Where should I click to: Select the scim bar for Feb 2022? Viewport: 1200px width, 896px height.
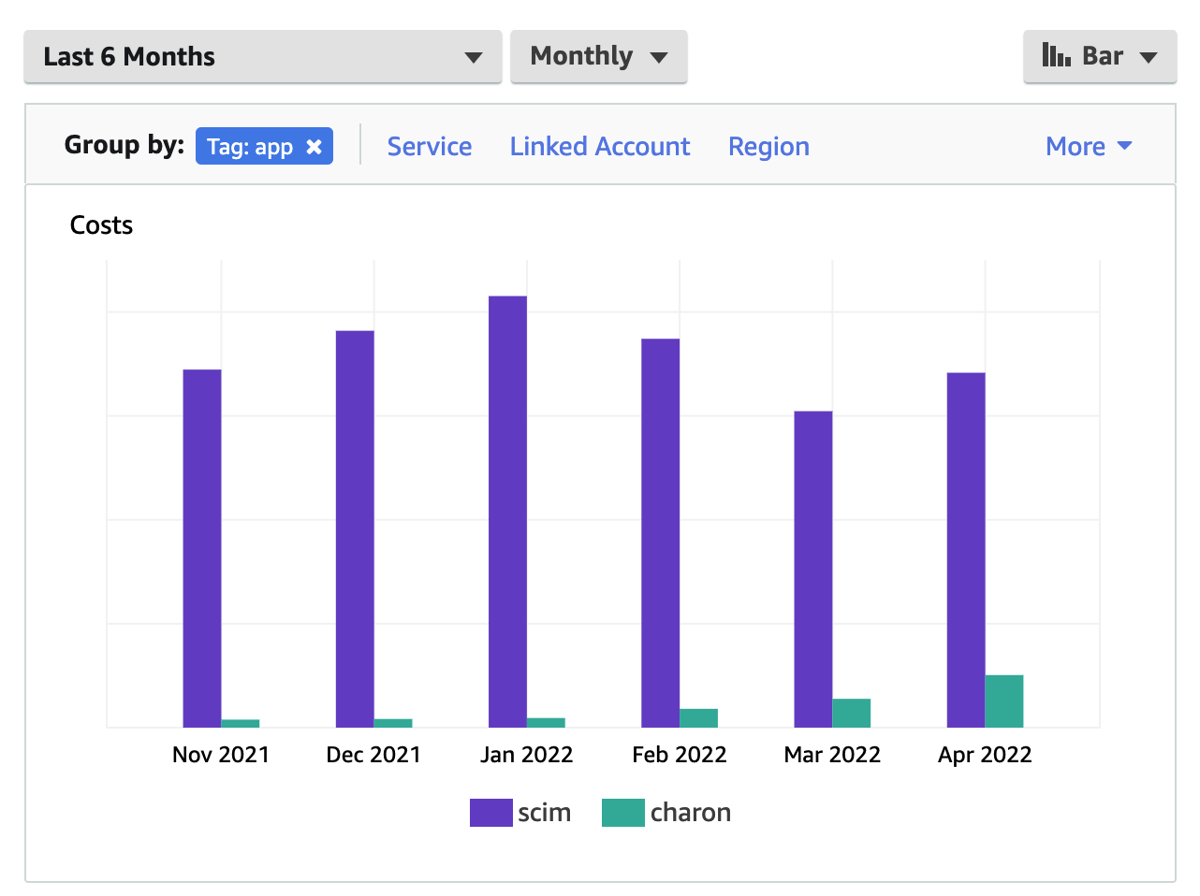tap(660, 533)
